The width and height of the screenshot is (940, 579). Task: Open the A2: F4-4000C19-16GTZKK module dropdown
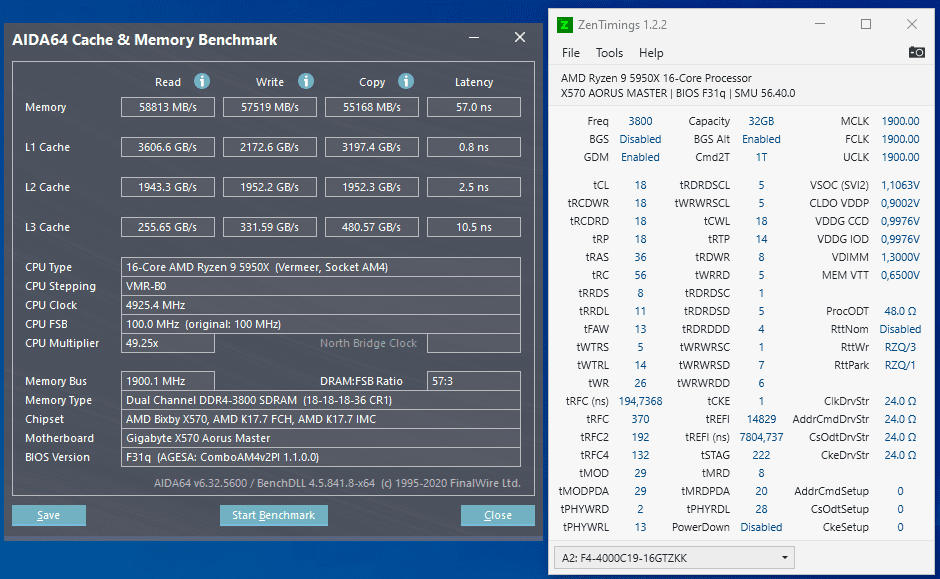[674, 558]
